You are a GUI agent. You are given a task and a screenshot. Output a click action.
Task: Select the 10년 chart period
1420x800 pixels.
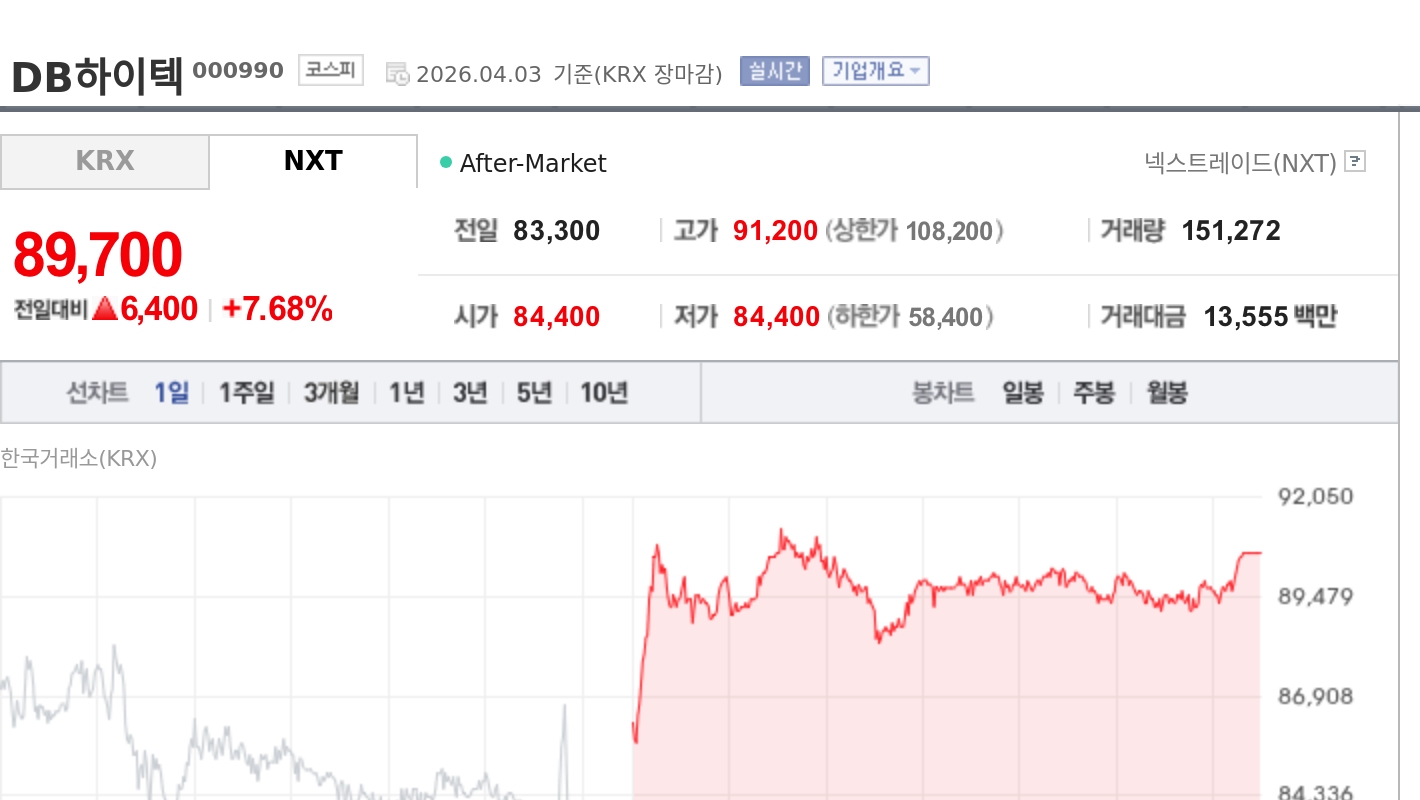(603, 392)
